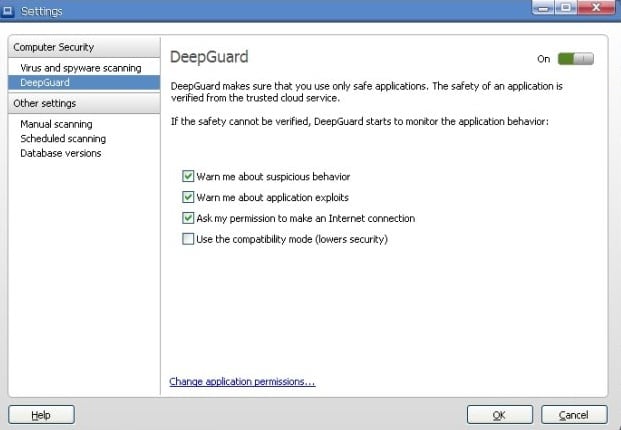Screen dimensions: 621x430
Task: Show Database versions page
Action: [61, 153]
